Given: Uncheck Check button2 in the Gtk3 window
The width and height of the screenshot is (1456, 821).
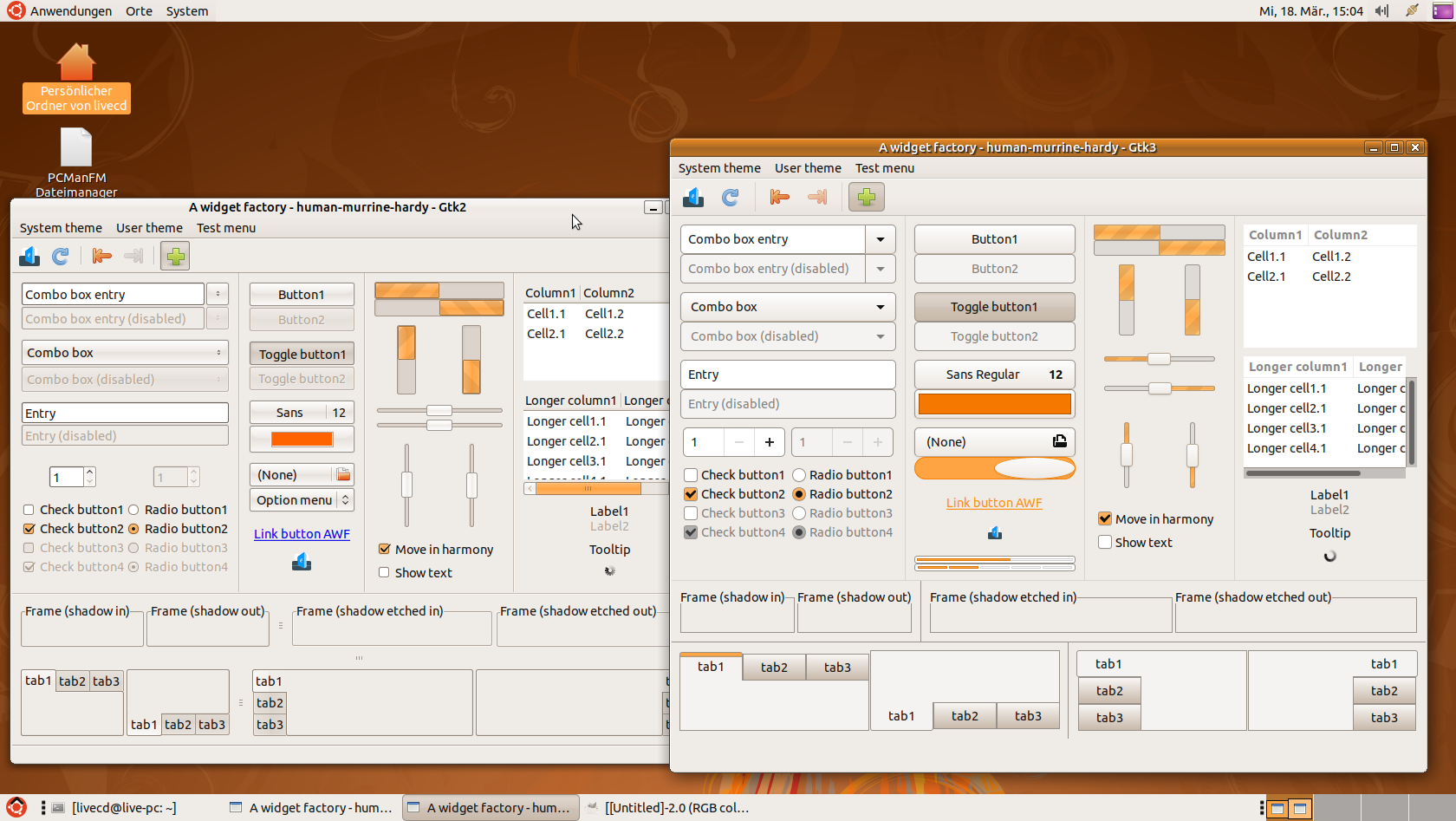Looking at the screenshot, I should tap(691, 494).
